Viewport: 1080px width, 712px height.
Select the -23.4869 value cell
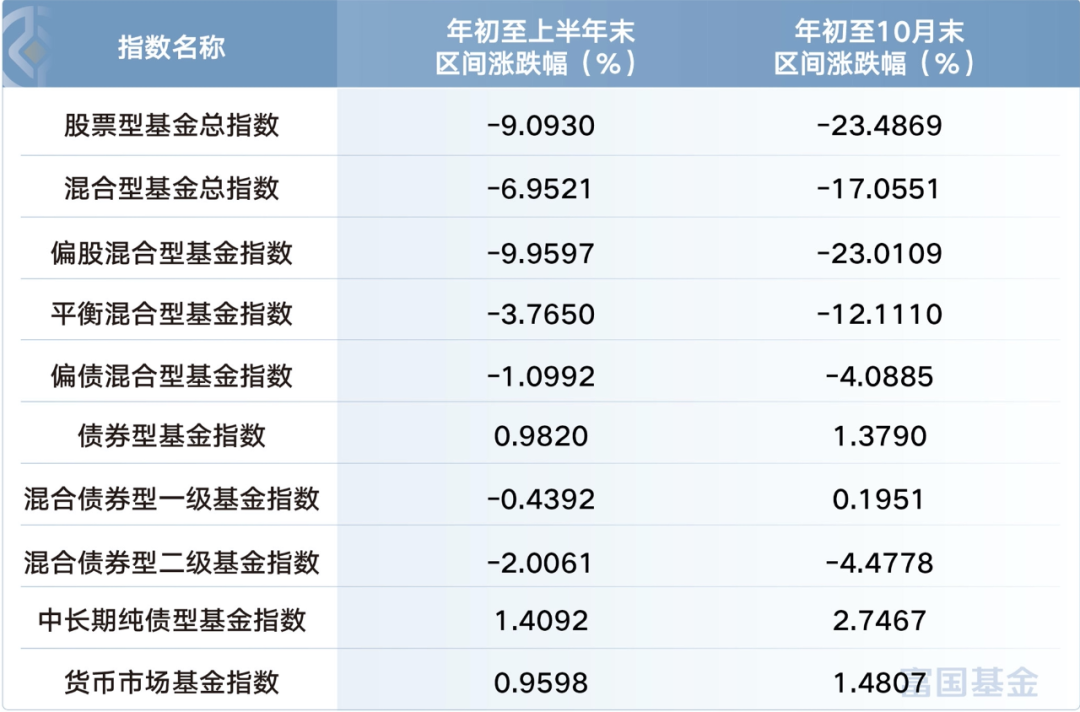pos(880,125)
